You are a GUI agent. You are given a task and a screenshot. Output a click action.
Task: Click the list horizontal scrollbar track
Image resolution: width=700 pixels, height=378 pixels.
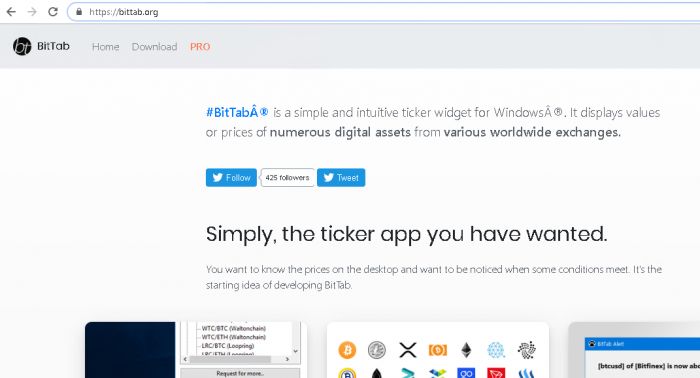236,359
